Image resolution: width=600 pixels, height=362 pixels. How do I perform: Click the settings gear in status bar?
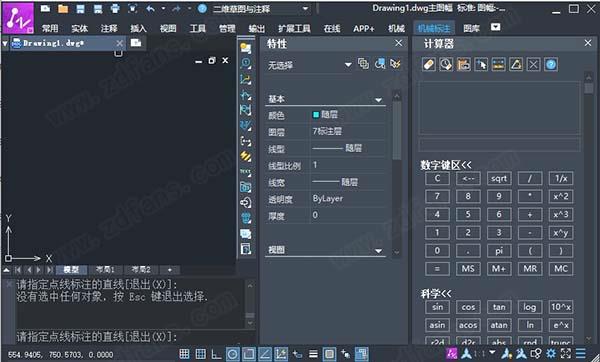551,353
